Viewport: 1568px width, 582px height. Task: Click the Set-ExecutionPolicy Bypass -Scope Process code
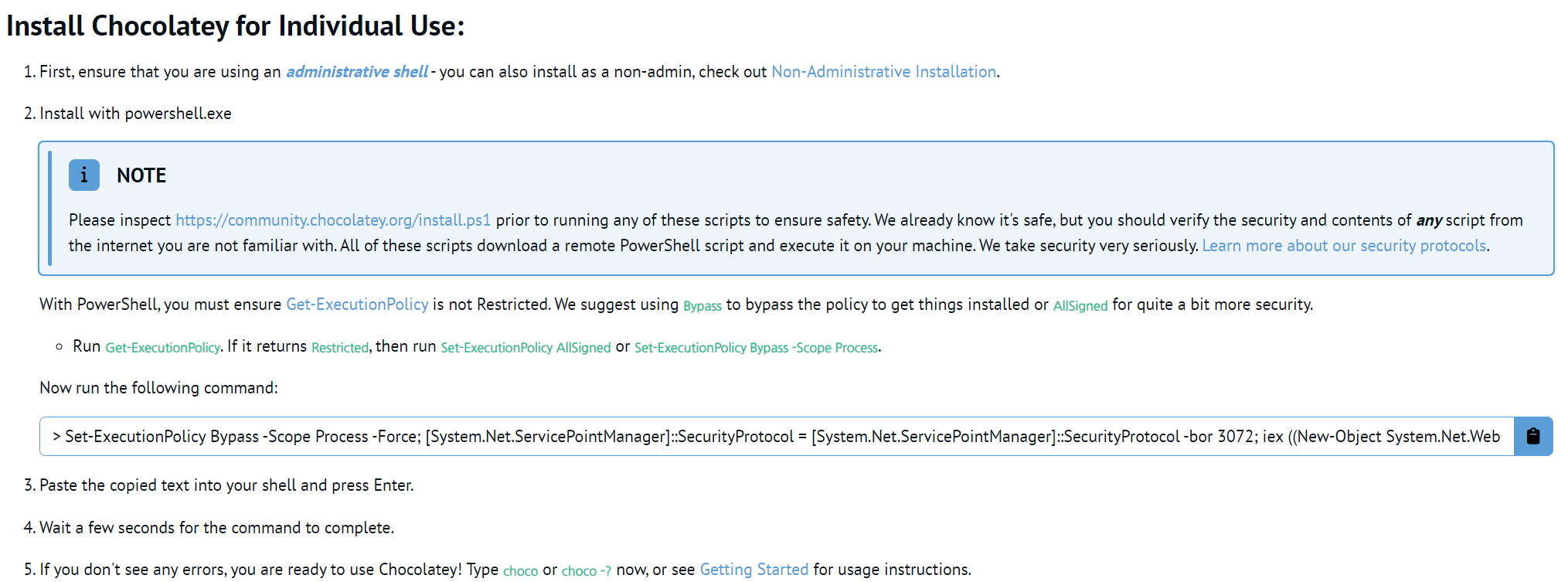pyautogui.click(x=757, y=348)
